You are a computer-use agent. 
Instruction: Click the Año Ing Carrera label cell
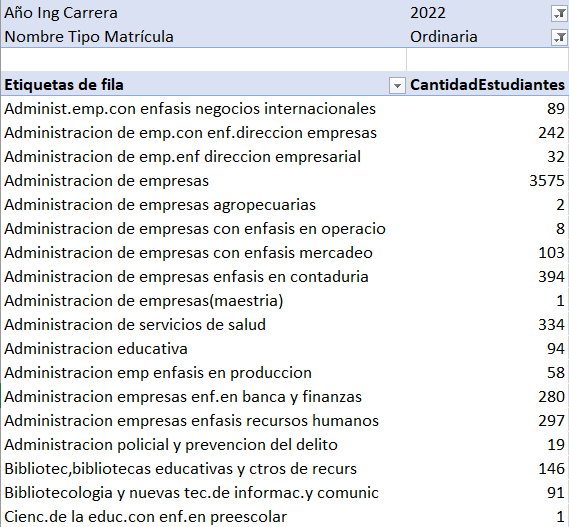coord(204,13)
